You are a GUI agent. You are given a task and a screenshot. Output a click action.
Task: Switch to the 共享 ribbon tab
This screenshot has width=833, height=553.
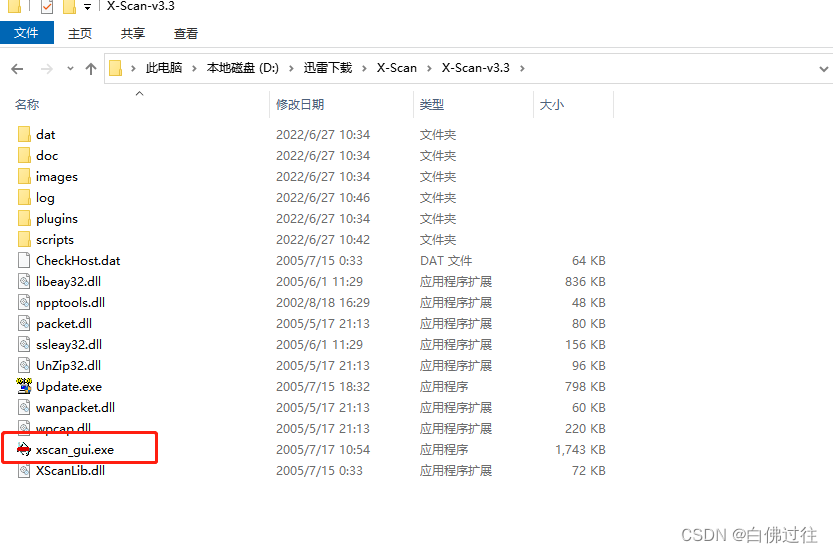click(x=132, y=33)
